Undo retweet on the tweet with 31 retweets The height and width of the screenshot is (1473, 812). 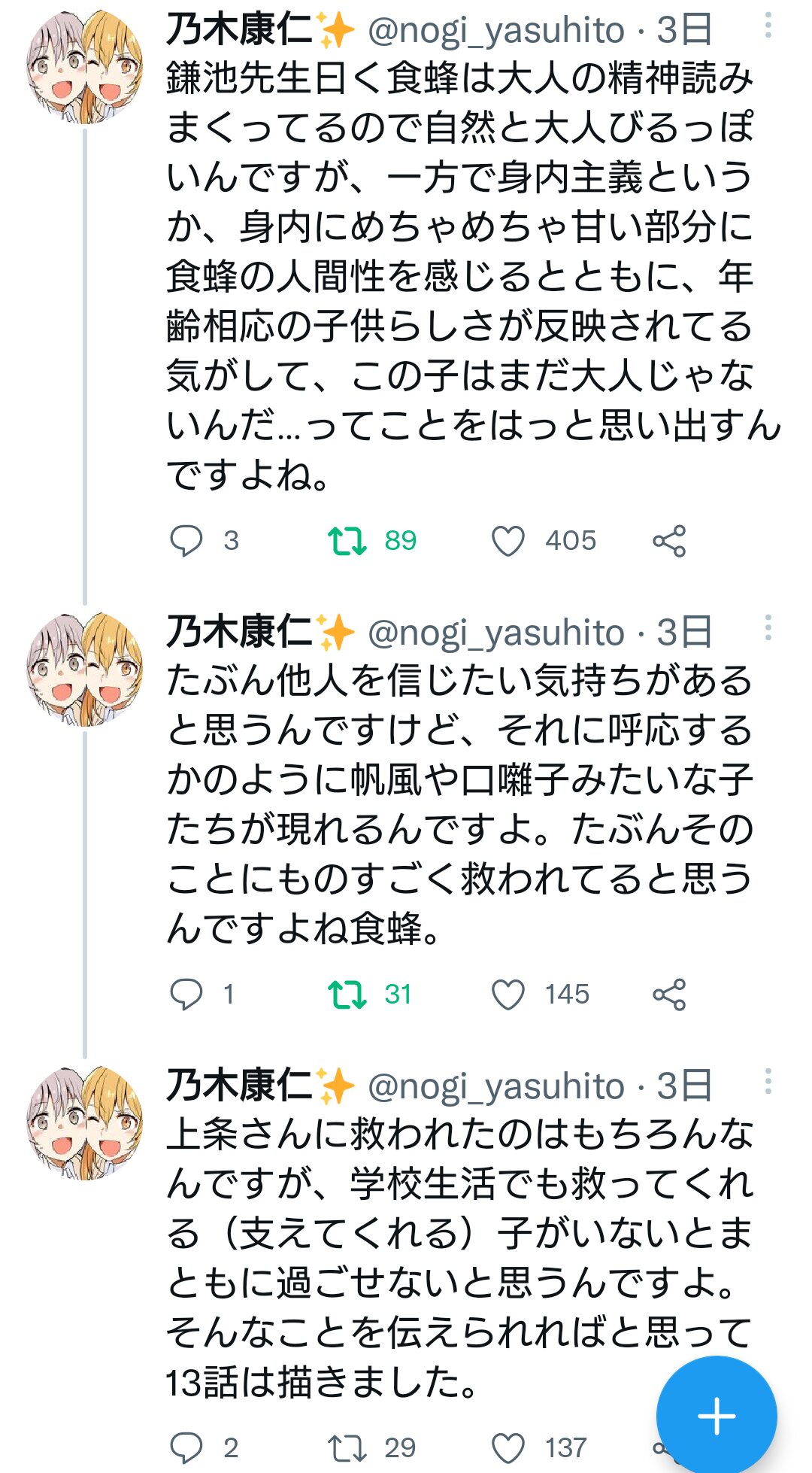click(x=347, y=995)
